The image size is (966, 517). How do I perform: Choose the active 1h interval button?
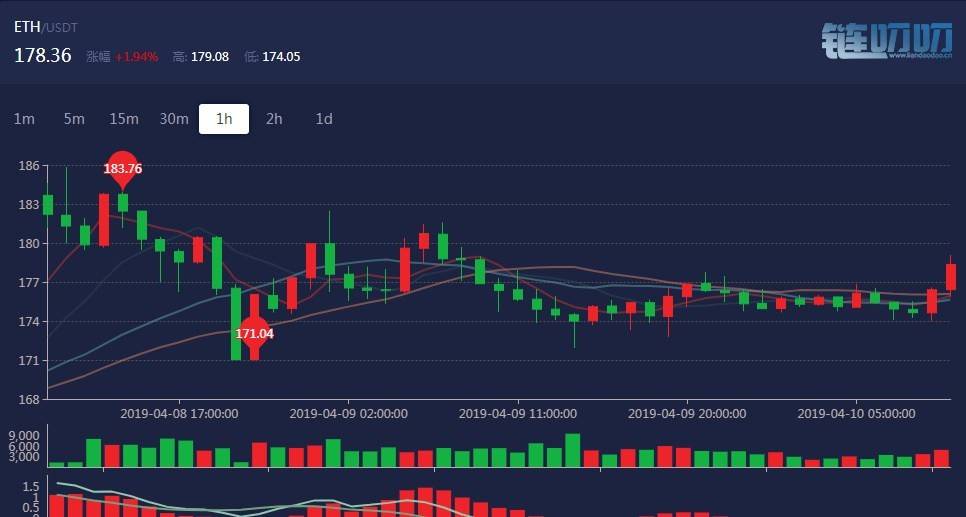click(x=224, y=119)
